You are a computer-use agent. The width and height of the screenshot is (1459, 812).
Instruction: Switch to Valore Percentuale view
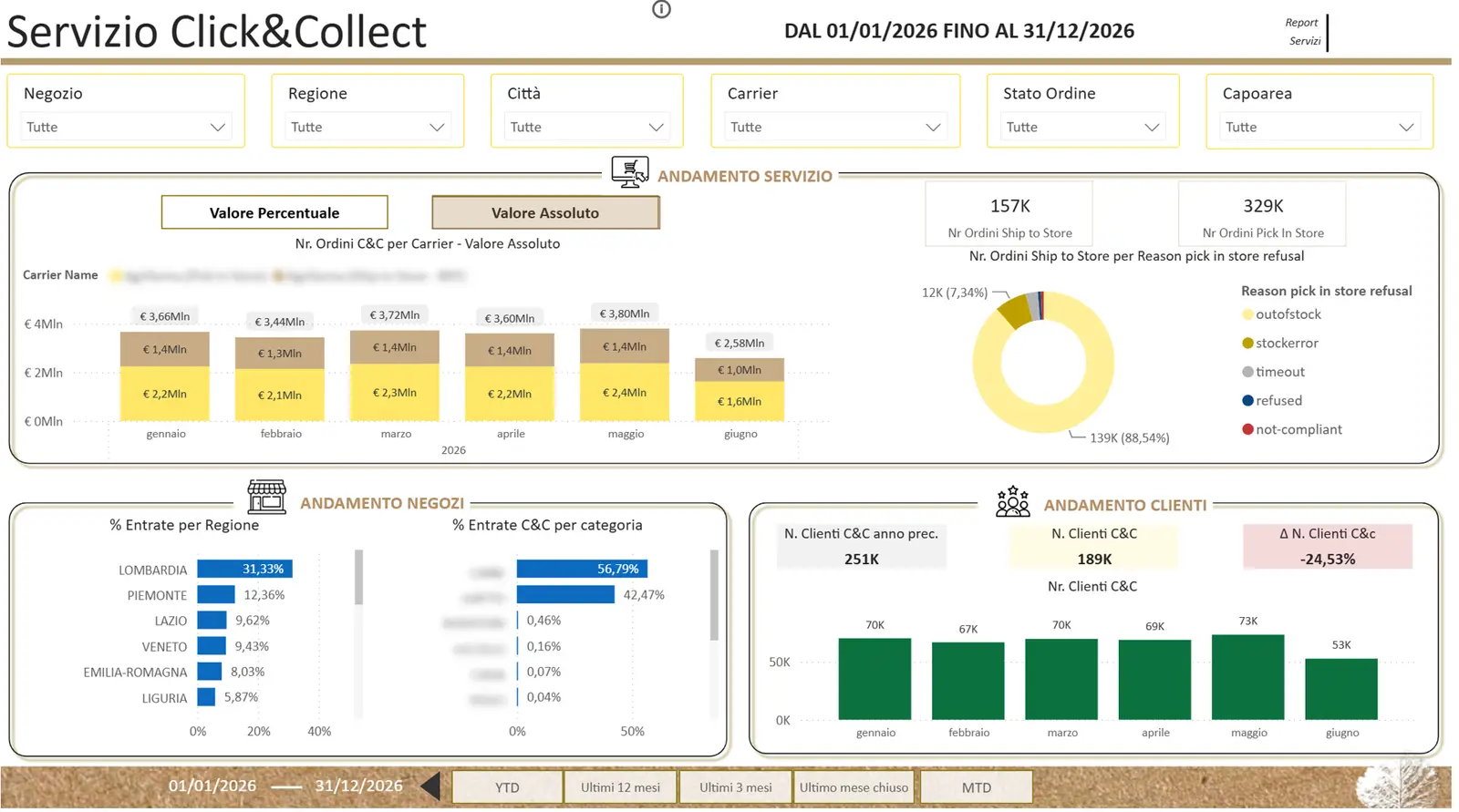[x=274, y=212]
